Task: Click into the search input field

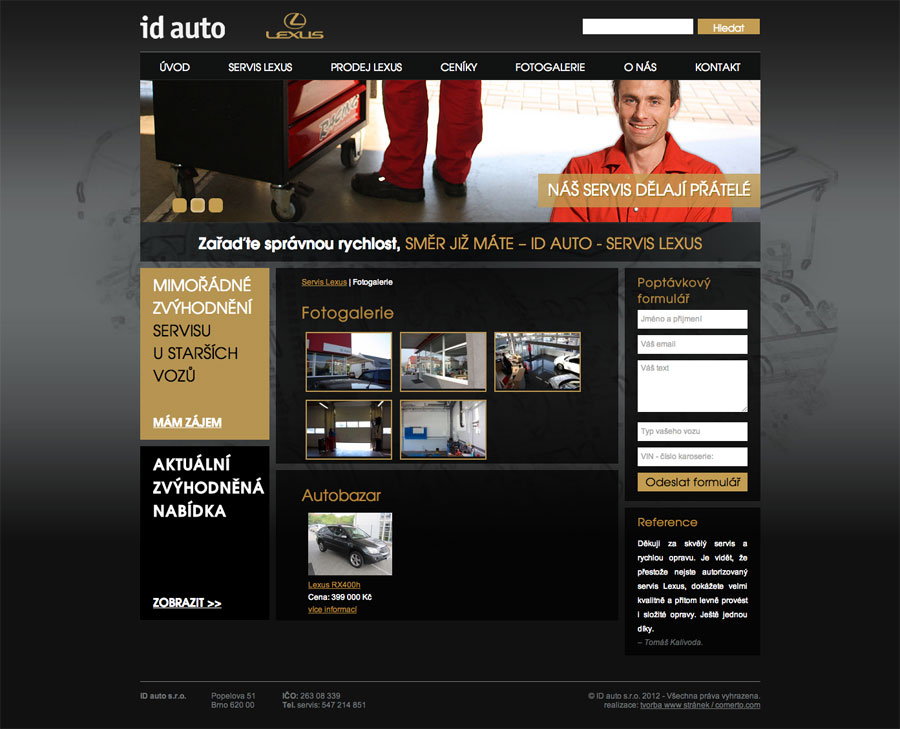Action: (638, 26)
